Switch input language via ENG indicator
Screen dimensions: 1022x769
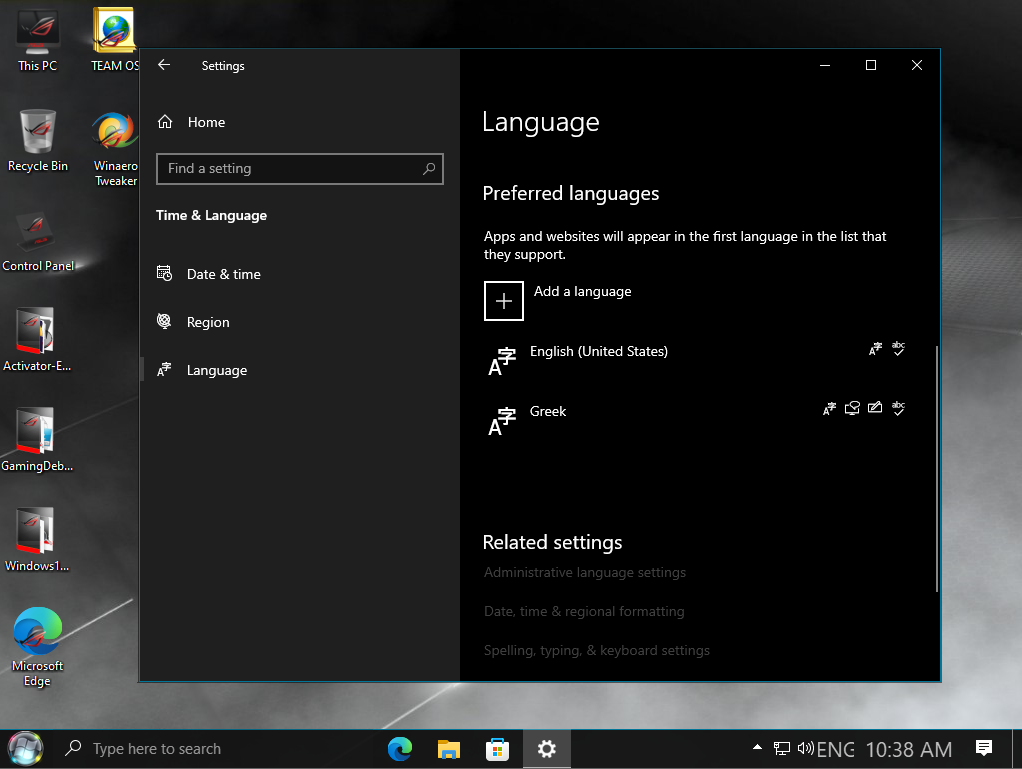(835, 749)
